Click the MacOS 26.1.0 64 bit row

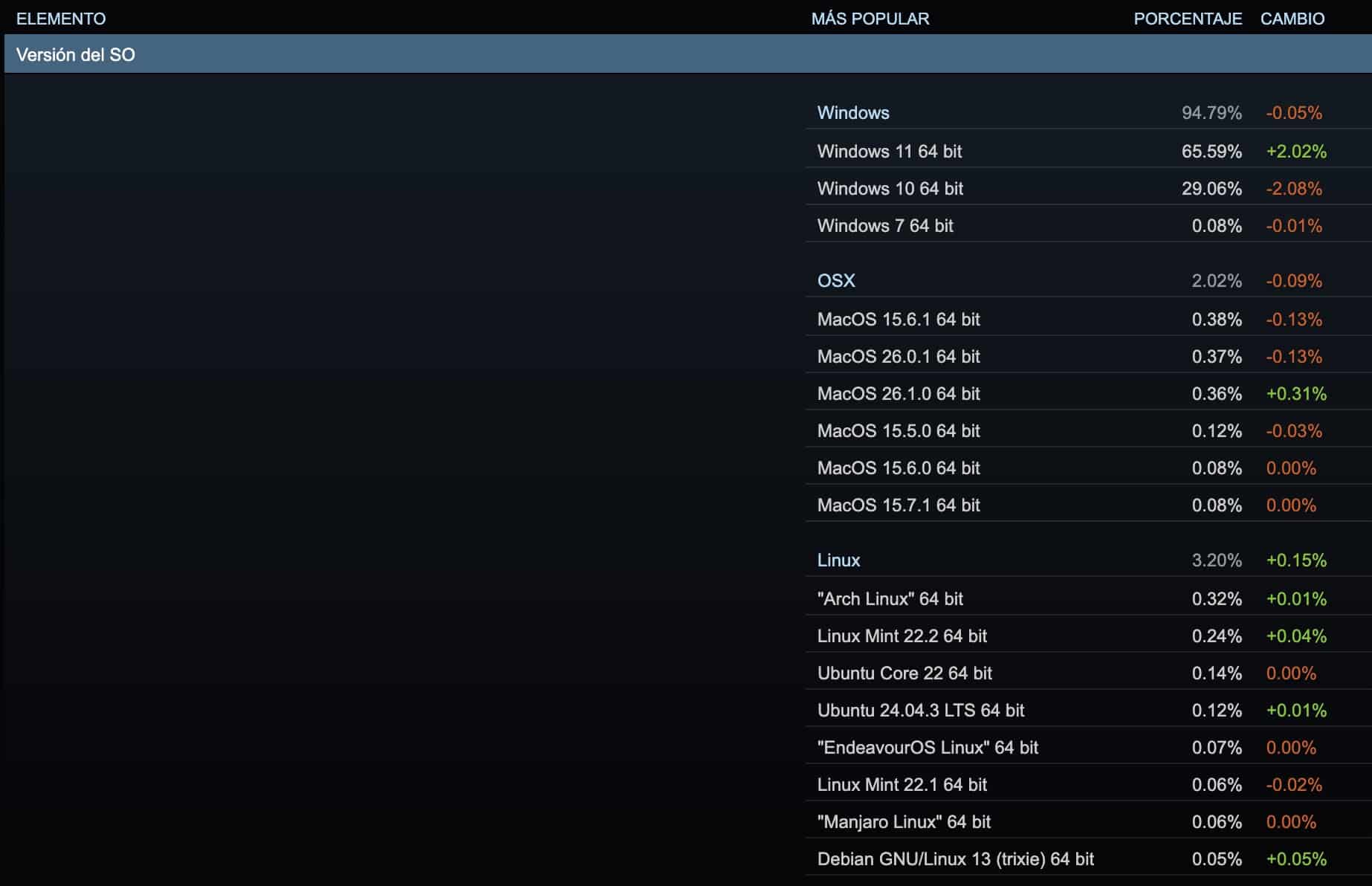(x=1089, y=393)
